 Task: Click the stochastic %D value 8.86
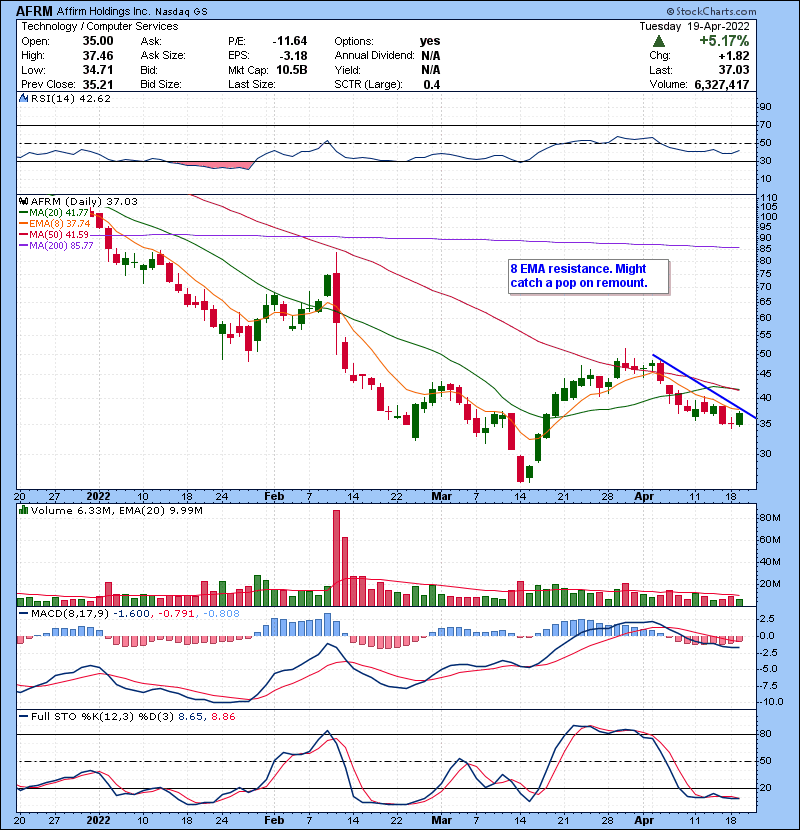pyautogui.click(x=223, y=717)
